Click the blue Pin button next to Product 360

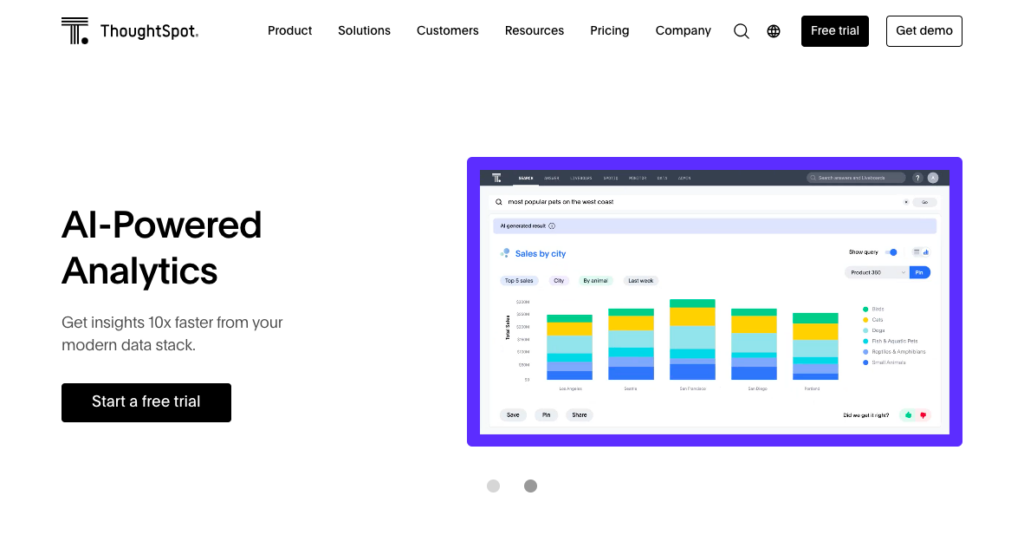pyautogui.click(x=920, y=272)
